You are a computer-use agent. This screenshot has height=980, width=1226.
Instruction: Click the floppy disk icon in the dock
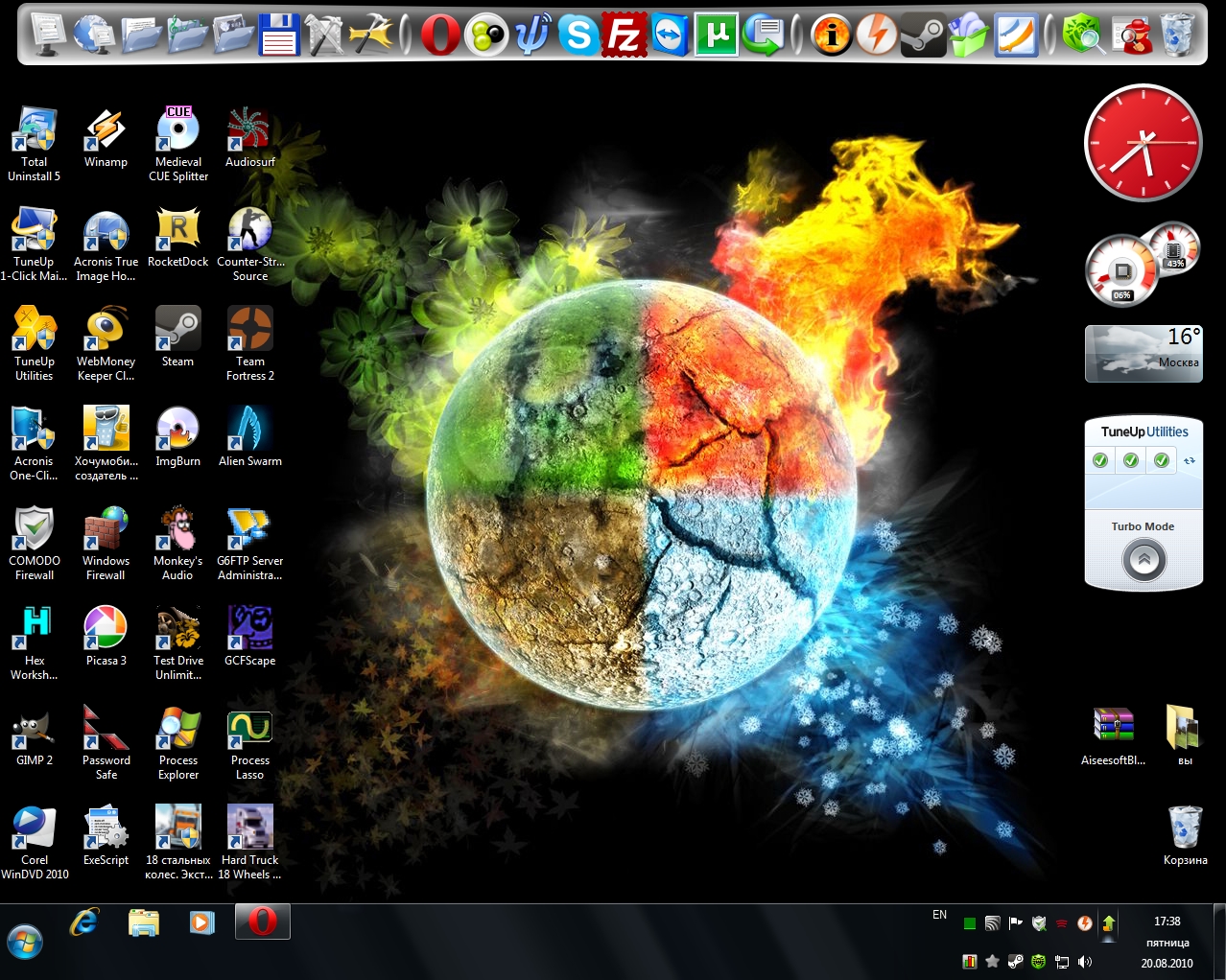(278, 35)
